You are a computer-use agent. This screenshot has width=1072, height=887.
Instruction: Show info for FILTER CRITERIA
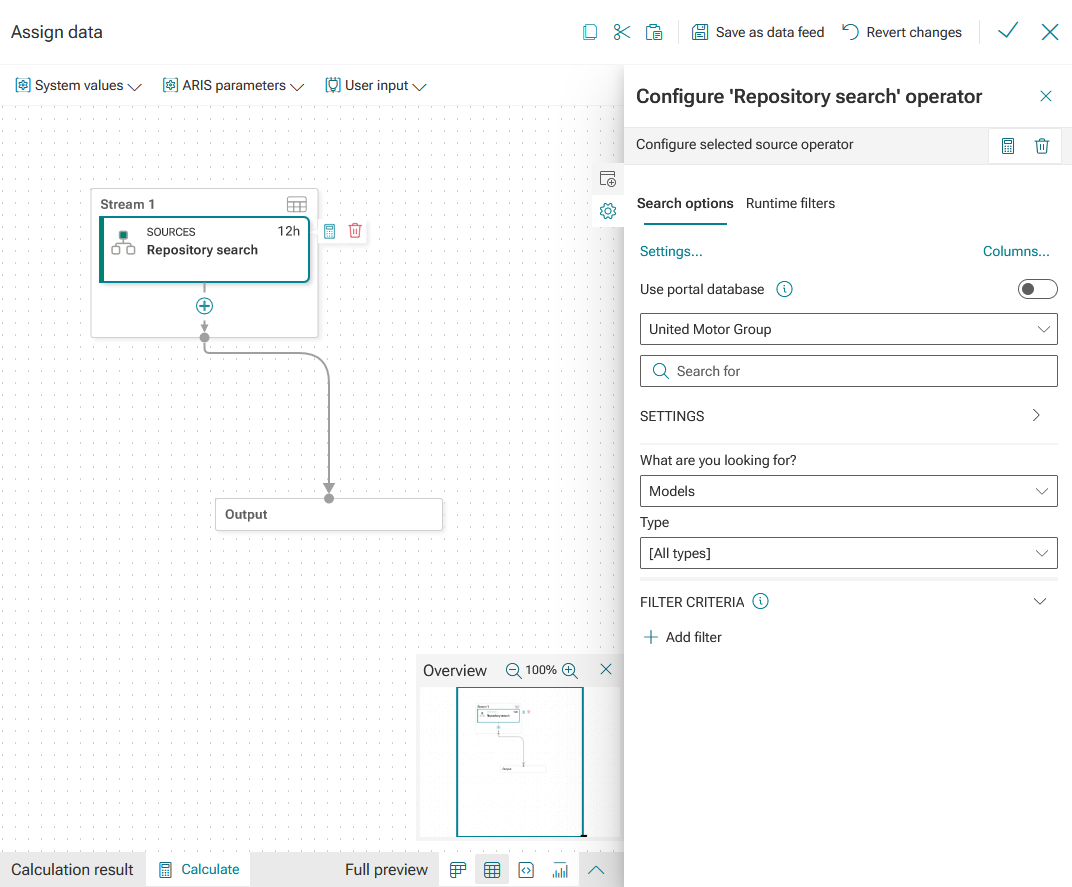(x=760, y=601)
